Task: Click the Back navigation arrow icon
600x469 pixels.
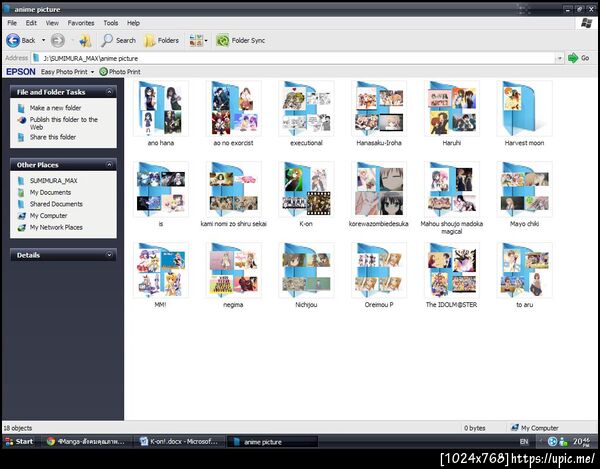Action: pyautogui.click(x=13, y=40)
